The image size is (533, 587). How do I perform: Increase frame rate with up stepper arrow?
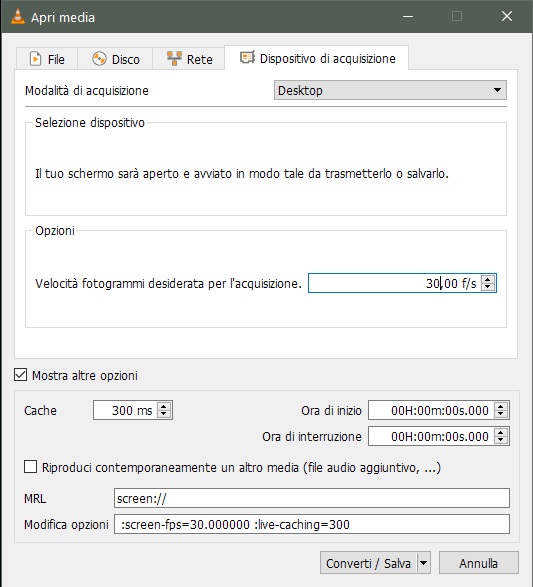point(488,279)
